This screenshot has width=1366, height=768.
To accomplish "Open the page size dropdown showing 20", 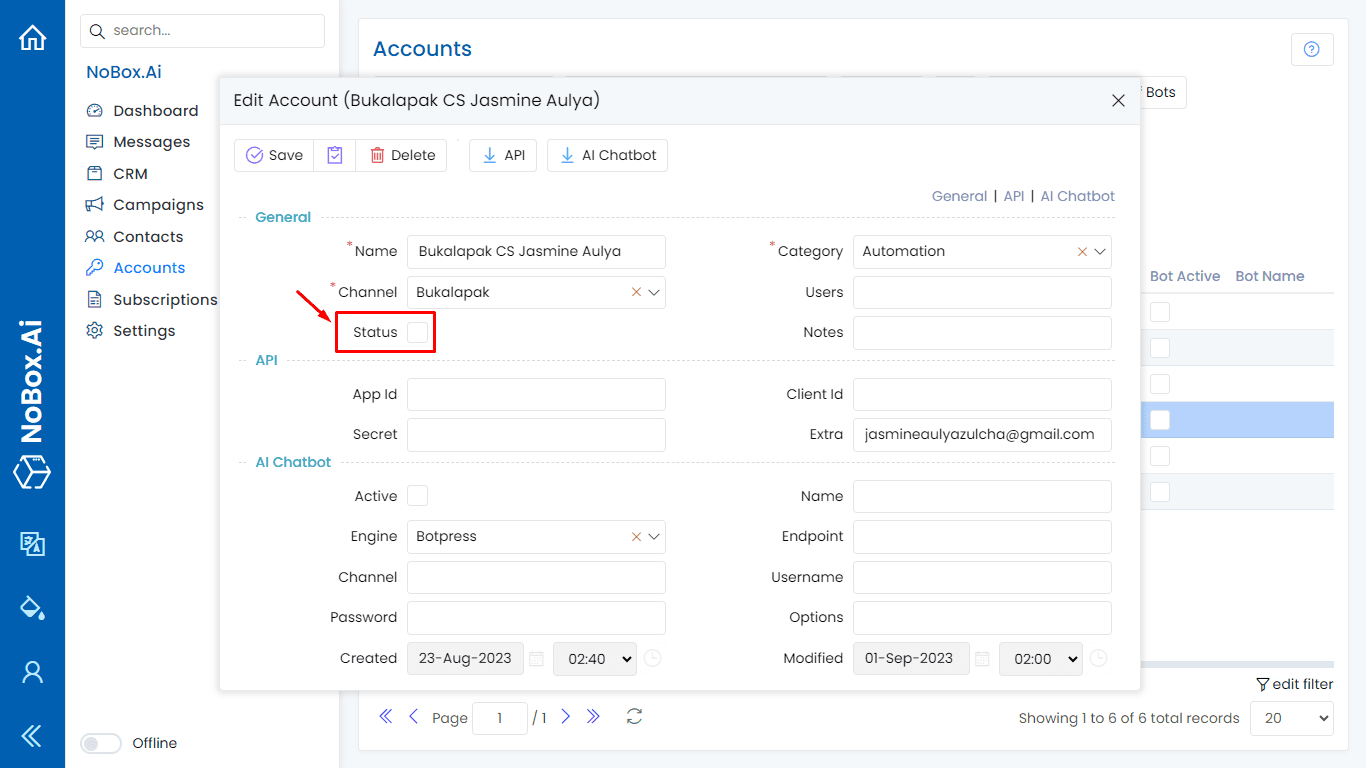I will click(x=1291, y=718).
